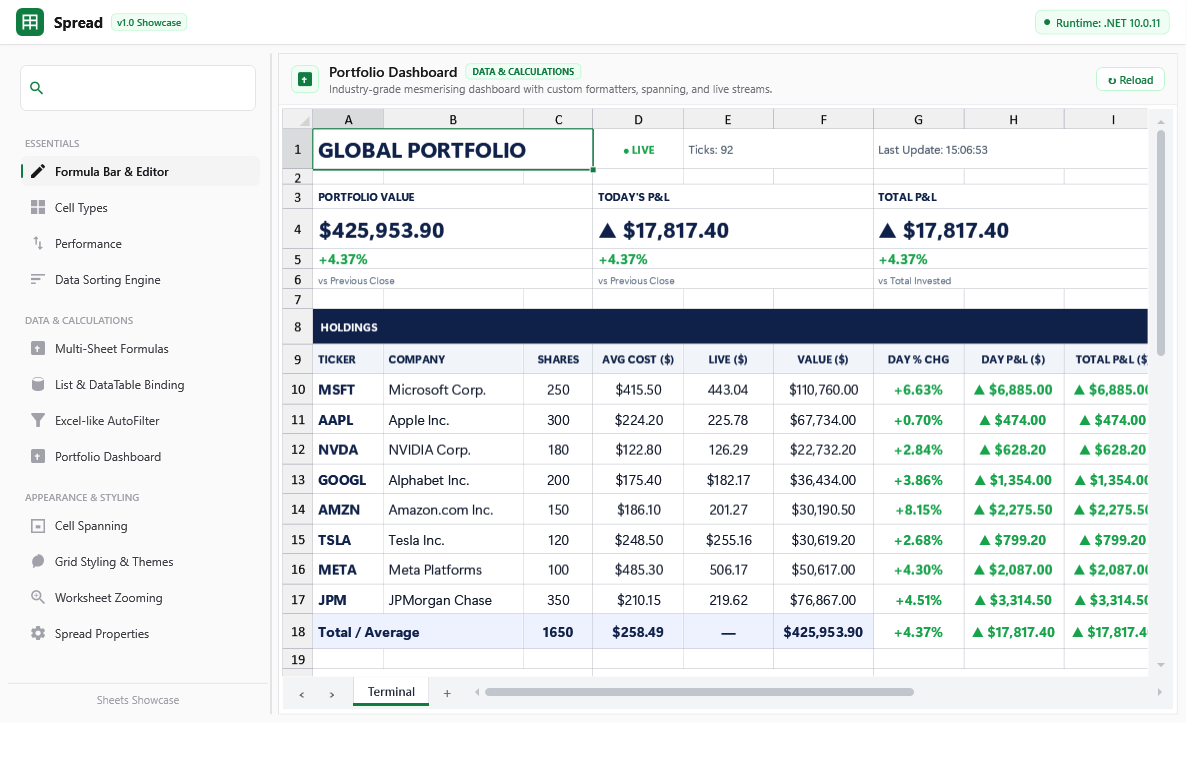Screen dimensions: 1200x760
Task: Switch to the Terminal sheet tab
Action: coord(391,692)
